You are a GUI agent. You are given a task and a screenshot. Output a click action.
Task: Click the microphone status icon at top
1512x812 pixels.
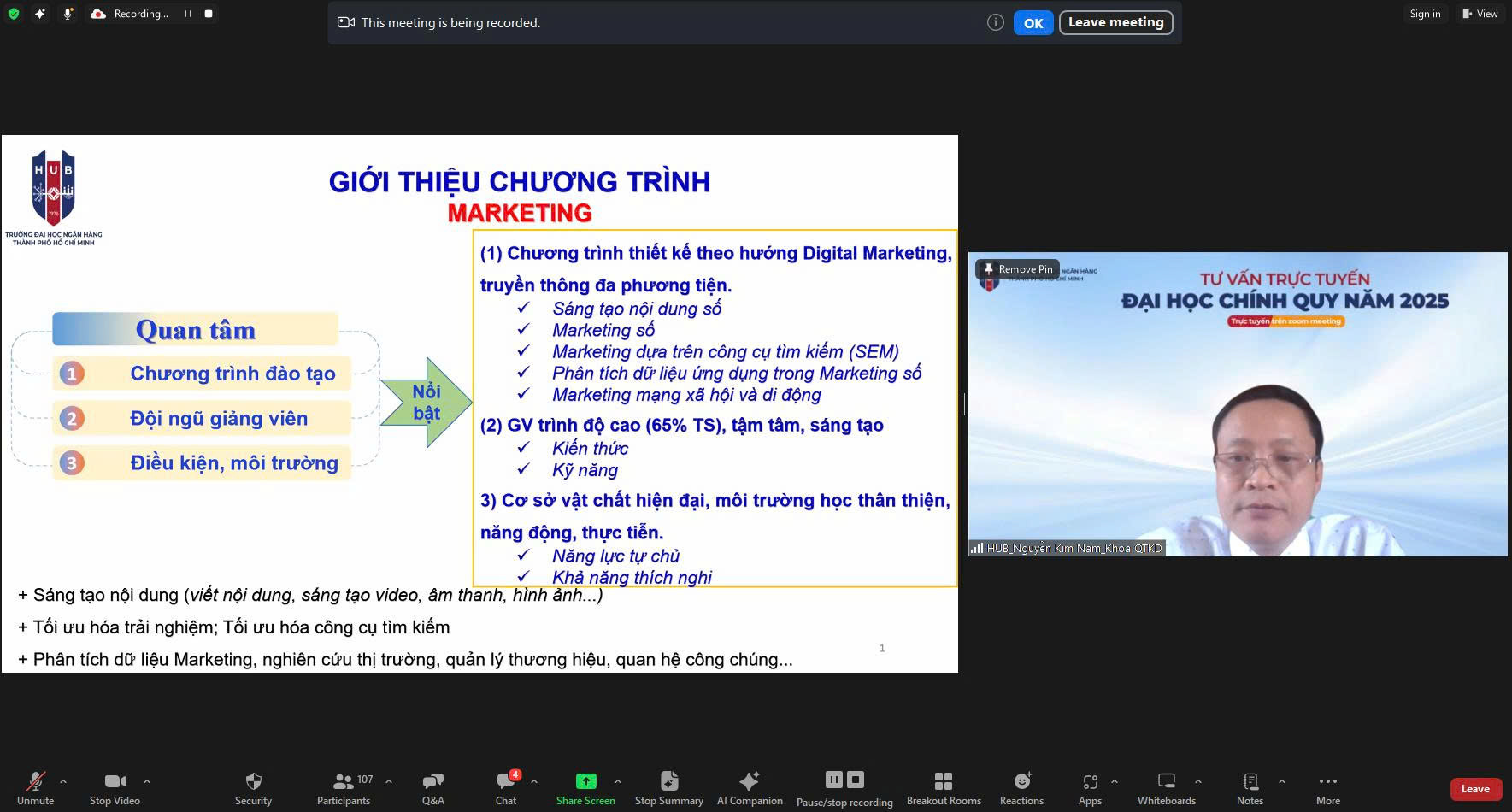[68, 14]
